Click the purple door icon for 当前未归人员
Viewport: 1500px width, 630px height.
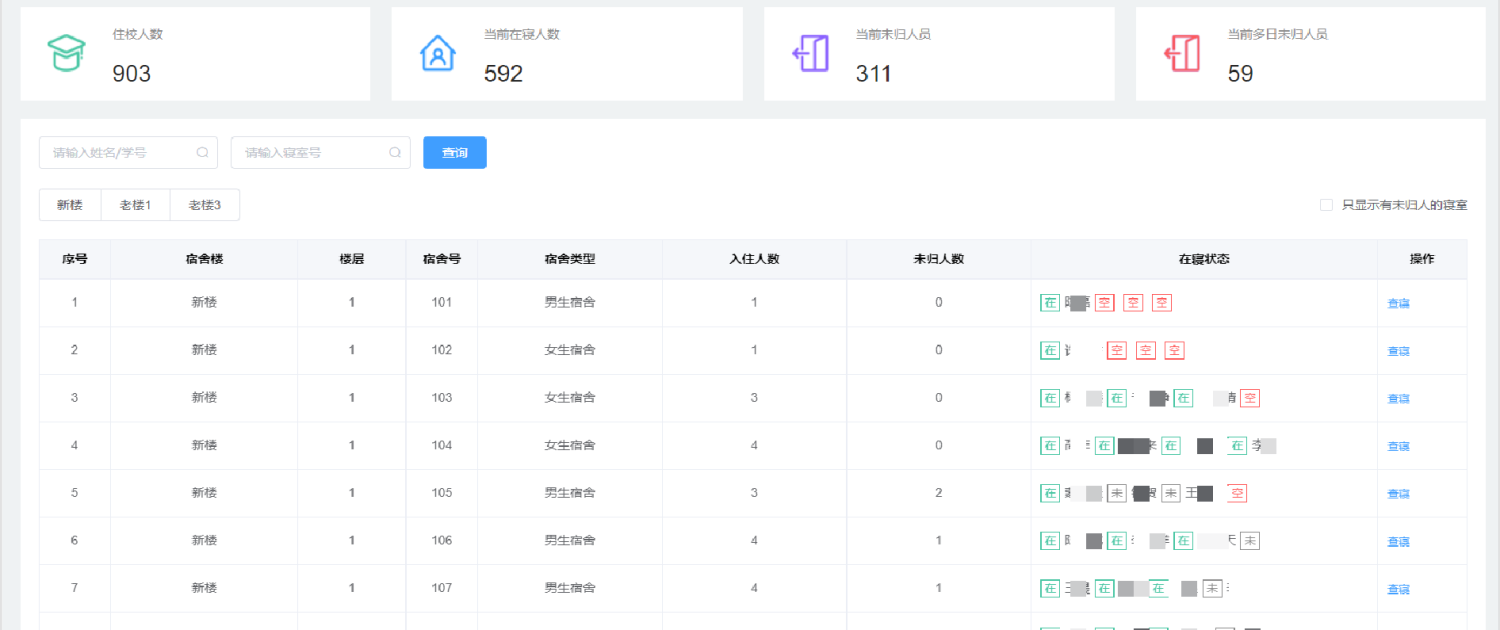(x=811, y=53)
